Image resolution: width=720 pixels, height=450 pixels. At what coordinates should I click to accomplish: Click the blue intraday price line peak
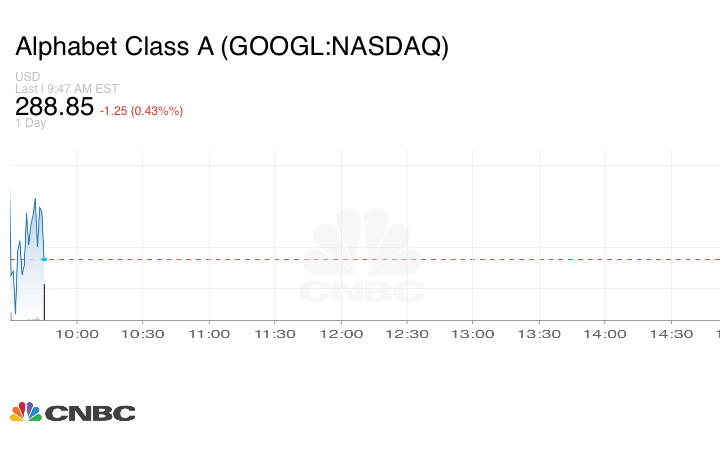[x=35, y=199]
